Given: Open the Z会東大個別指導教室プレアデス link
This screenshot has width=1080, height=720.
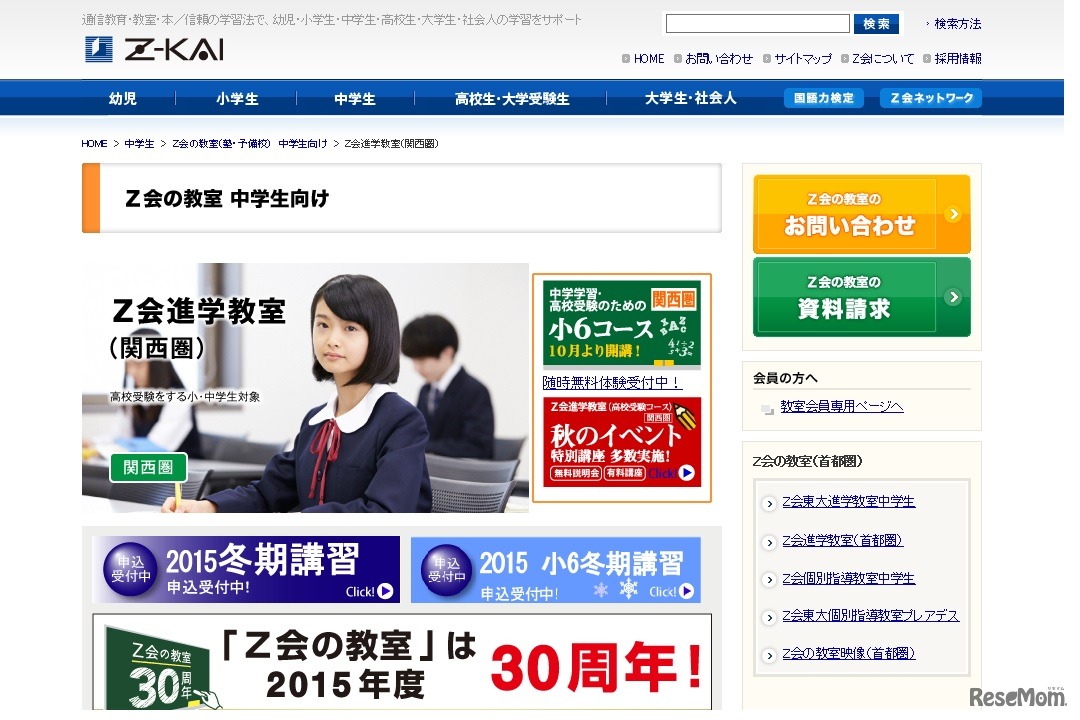Looking at the screenshot, I should (871, 615).
